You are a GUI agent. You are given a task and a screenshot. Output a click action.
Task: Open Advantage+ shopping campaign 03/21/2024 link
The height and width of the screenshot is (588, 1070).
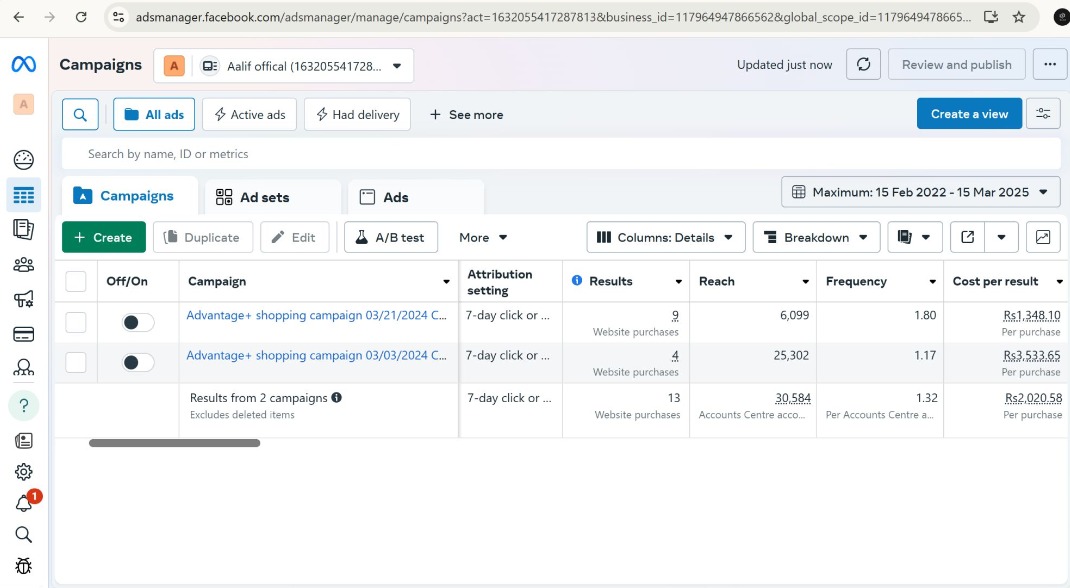(x=315, y=315)
